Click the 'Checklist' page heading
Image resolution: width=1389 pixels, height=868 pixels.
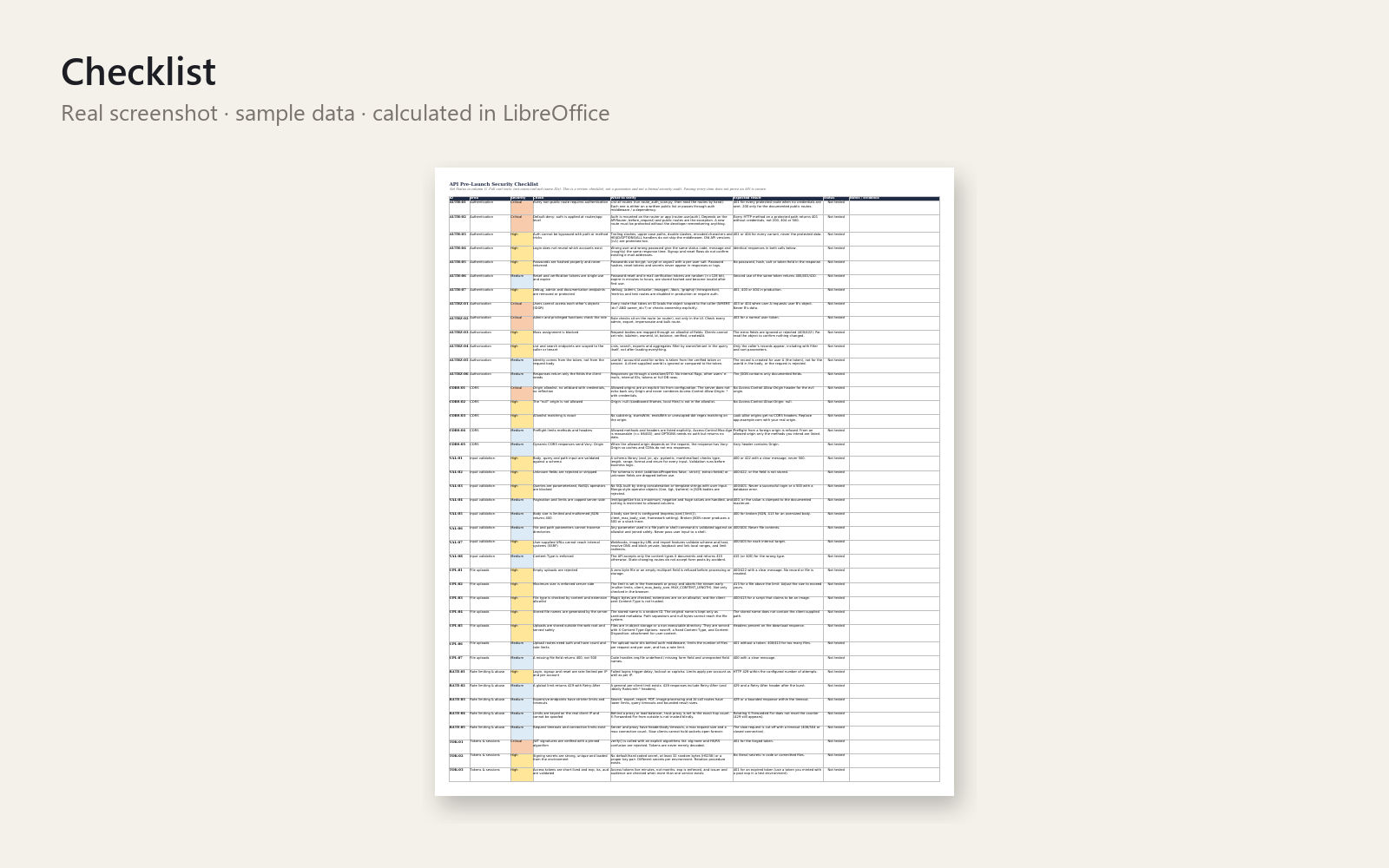click(138, 72)
